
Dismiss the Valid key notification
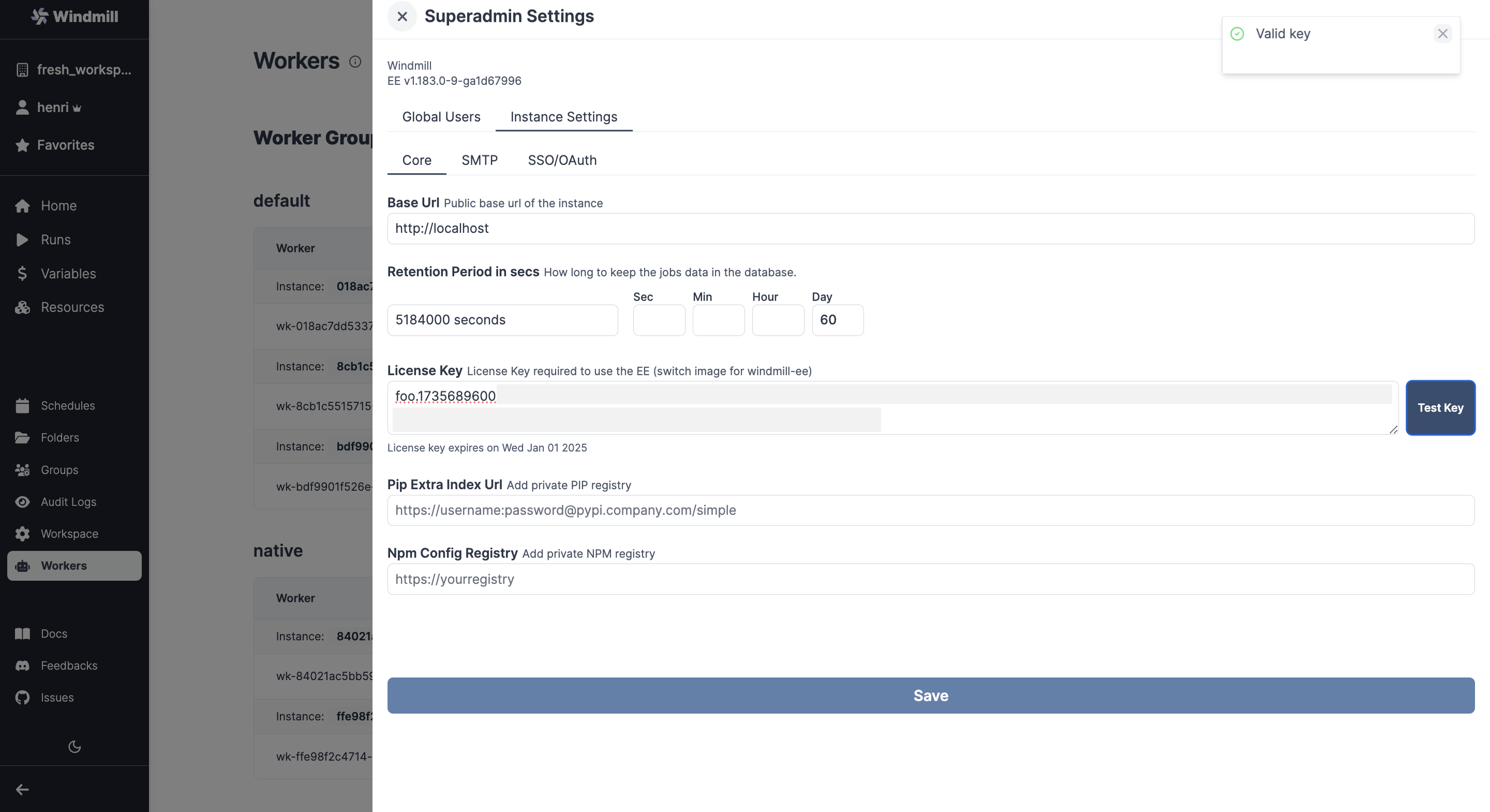click(x=1442, y=34)
